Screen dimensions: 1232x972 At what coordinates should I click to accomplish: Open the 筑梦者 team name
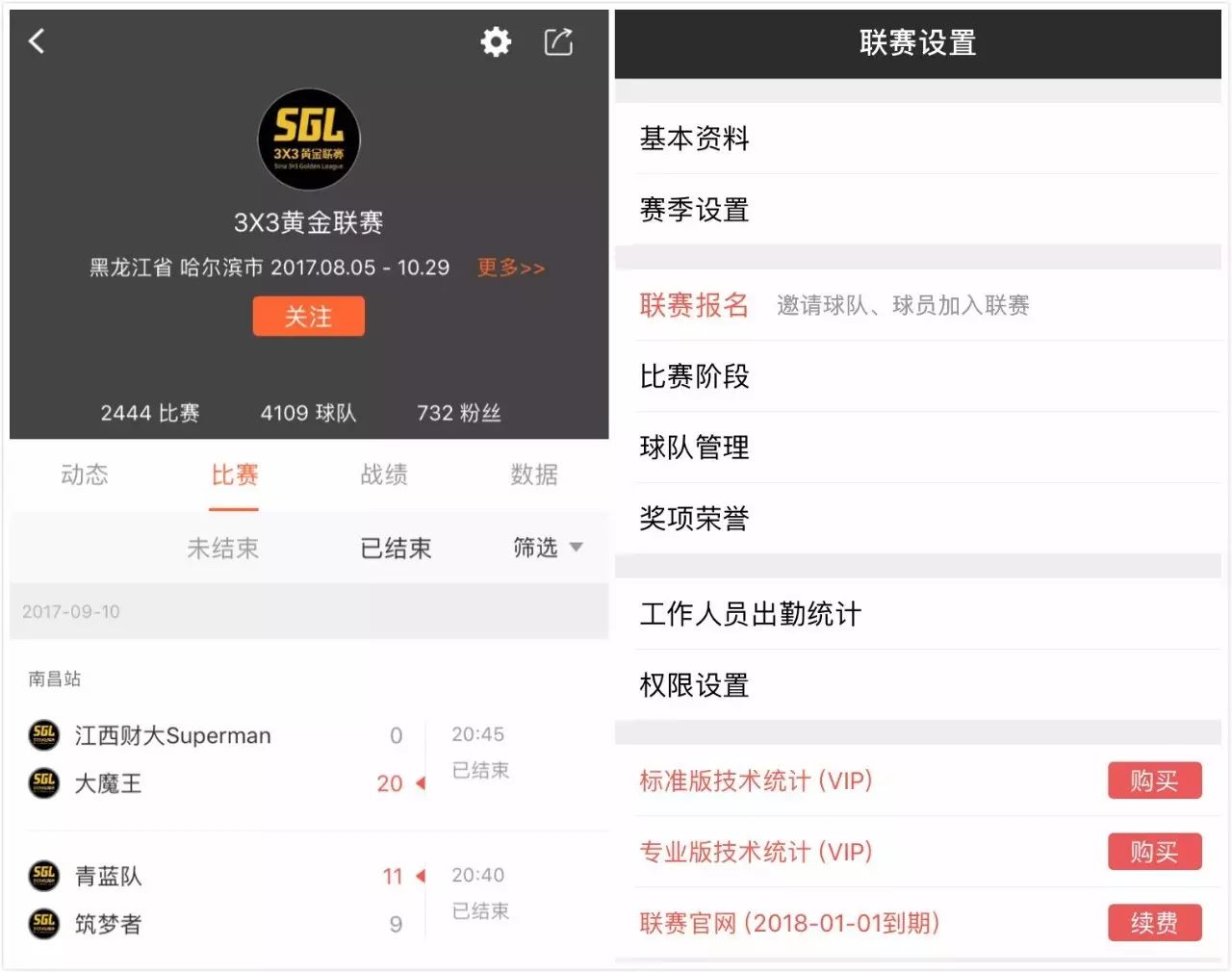point(109,924)
